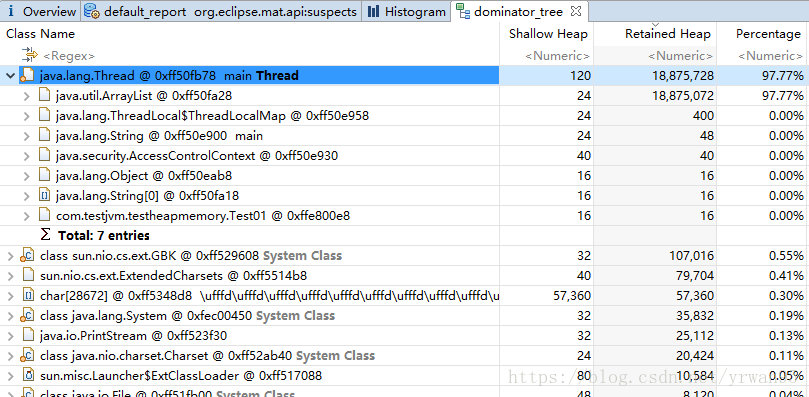
Task: Expand the java.util.ArrayList node
Action: tap(26, 96)
